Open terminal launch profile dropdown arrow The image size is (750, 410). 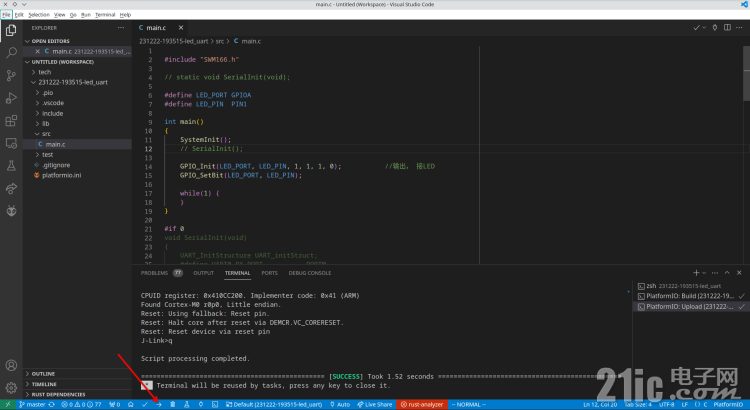(x=704, y=273)
